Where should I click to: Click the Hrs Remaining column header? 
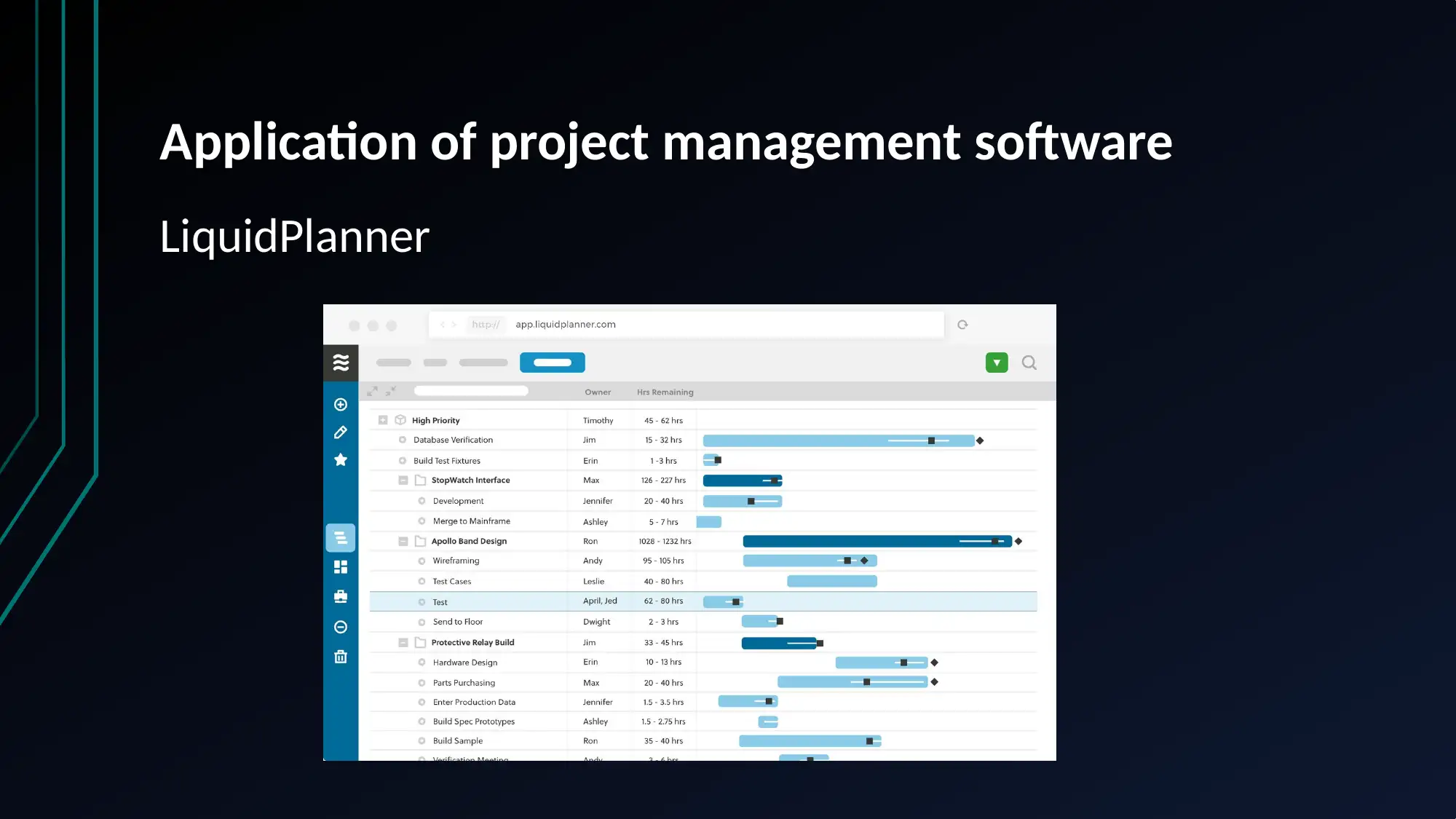tap(665, 392)
